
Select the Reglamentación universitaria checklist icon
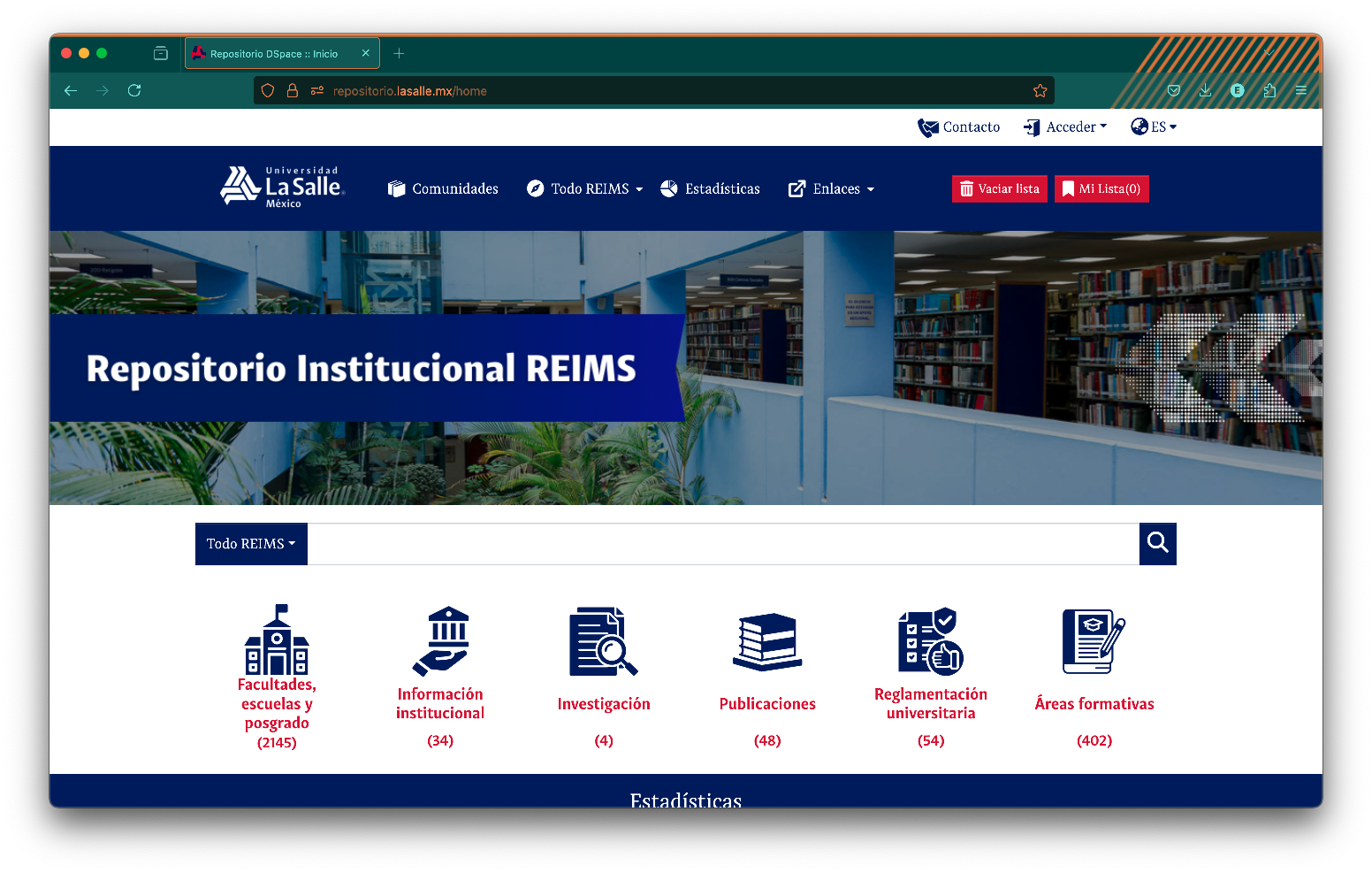pos(930,641)
